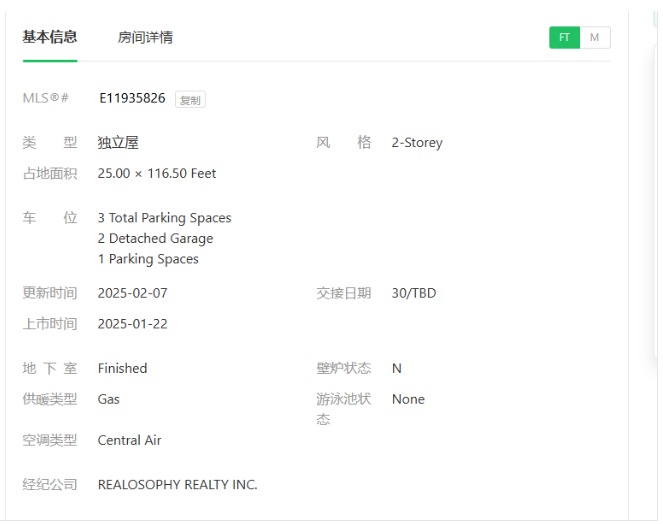Screen dimensions: 663x524
Task: Select the FT unit toggle
Action: tap(564, 38)
